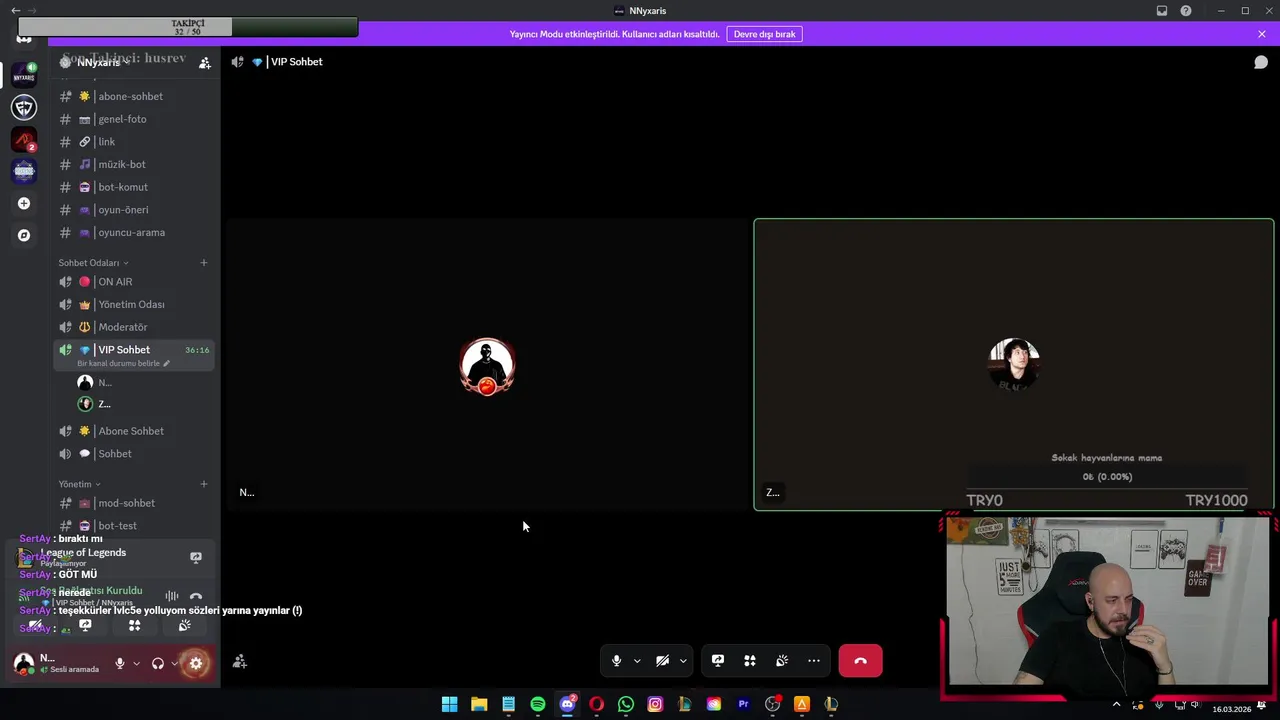The height and width of the screenshot is (720, 1280).
Task: Open oyuncu-arama text channel
Action: (133, 232)
